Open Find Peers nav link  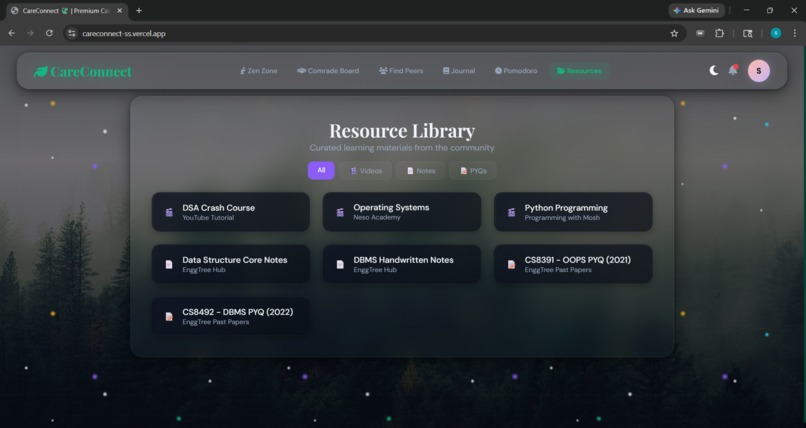[401, 71]
